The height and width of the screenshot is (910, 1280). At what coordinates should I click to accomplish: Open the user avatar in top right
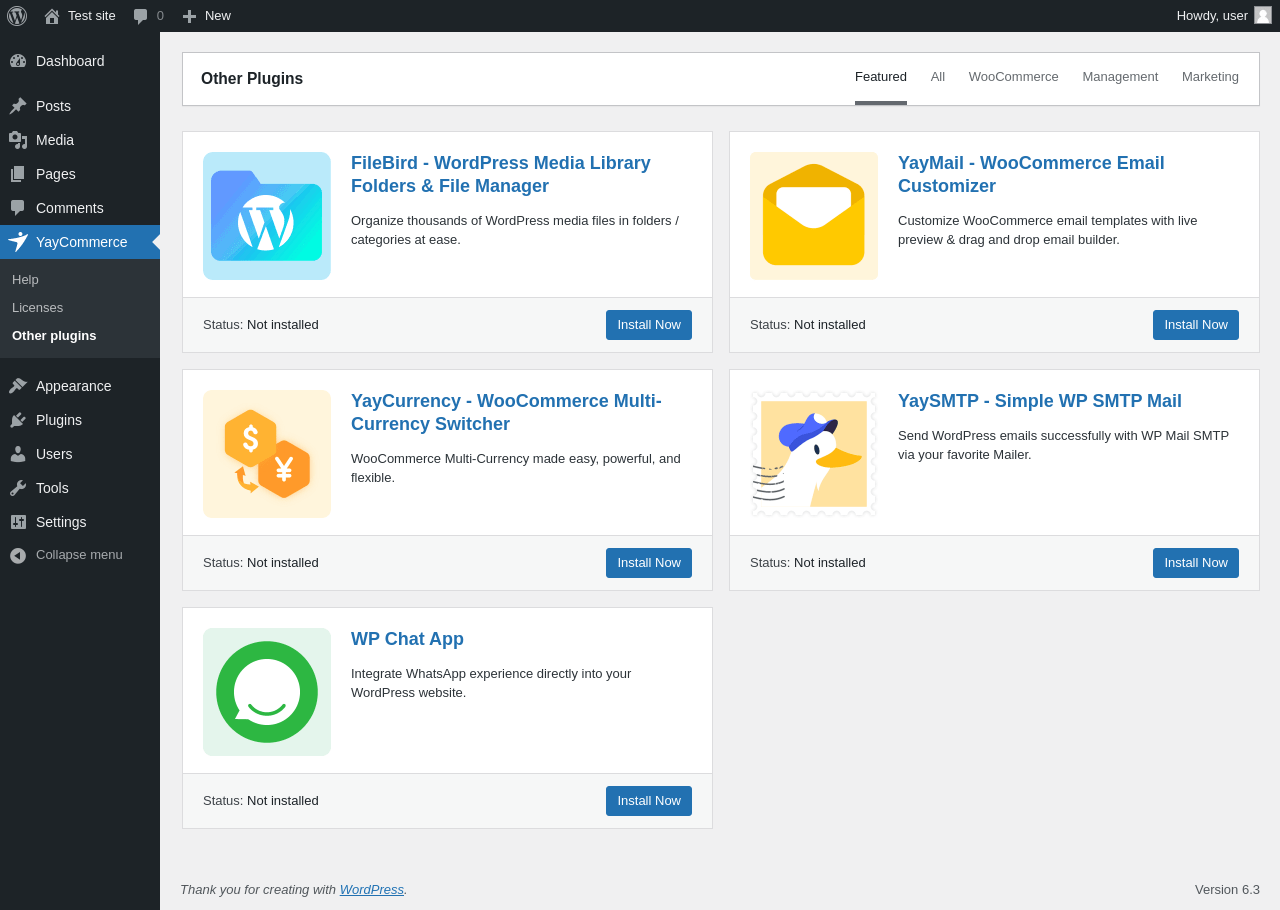point(1263,16)
